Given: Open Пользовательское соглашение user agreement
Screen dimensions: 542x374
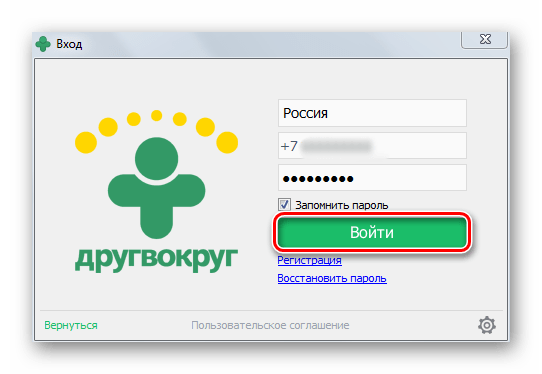Looking at the screenshot, I should 270,325.
